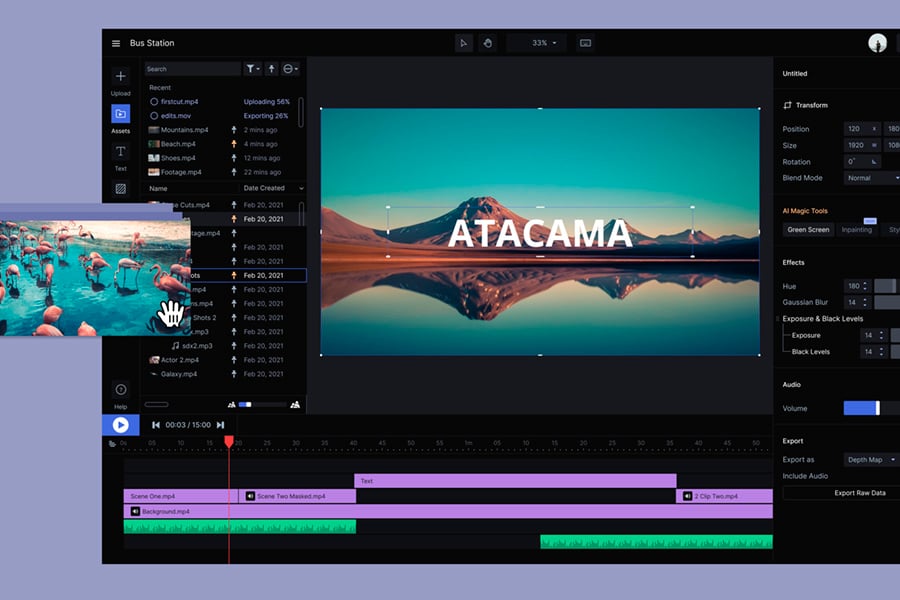Skip to the start of the timeline
The width and height of the screenshot is (900, 600).
(x=156, y=425)
